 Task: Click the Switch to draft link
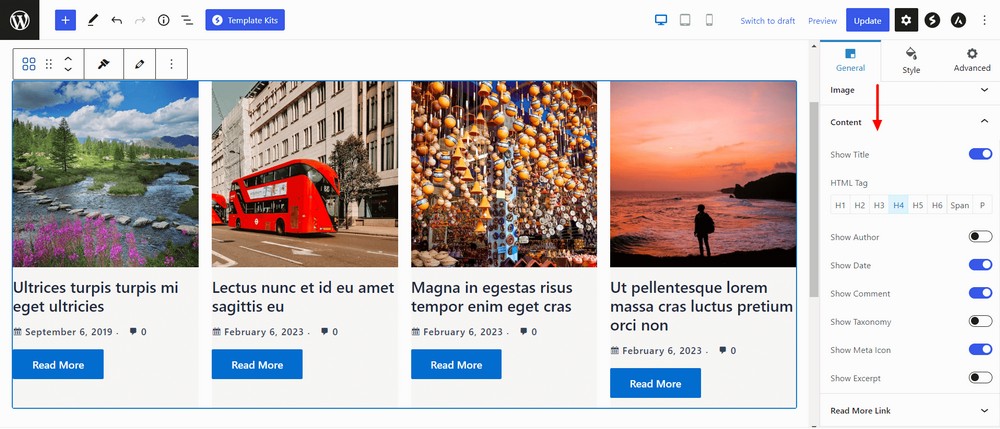[x=767, y=21]
